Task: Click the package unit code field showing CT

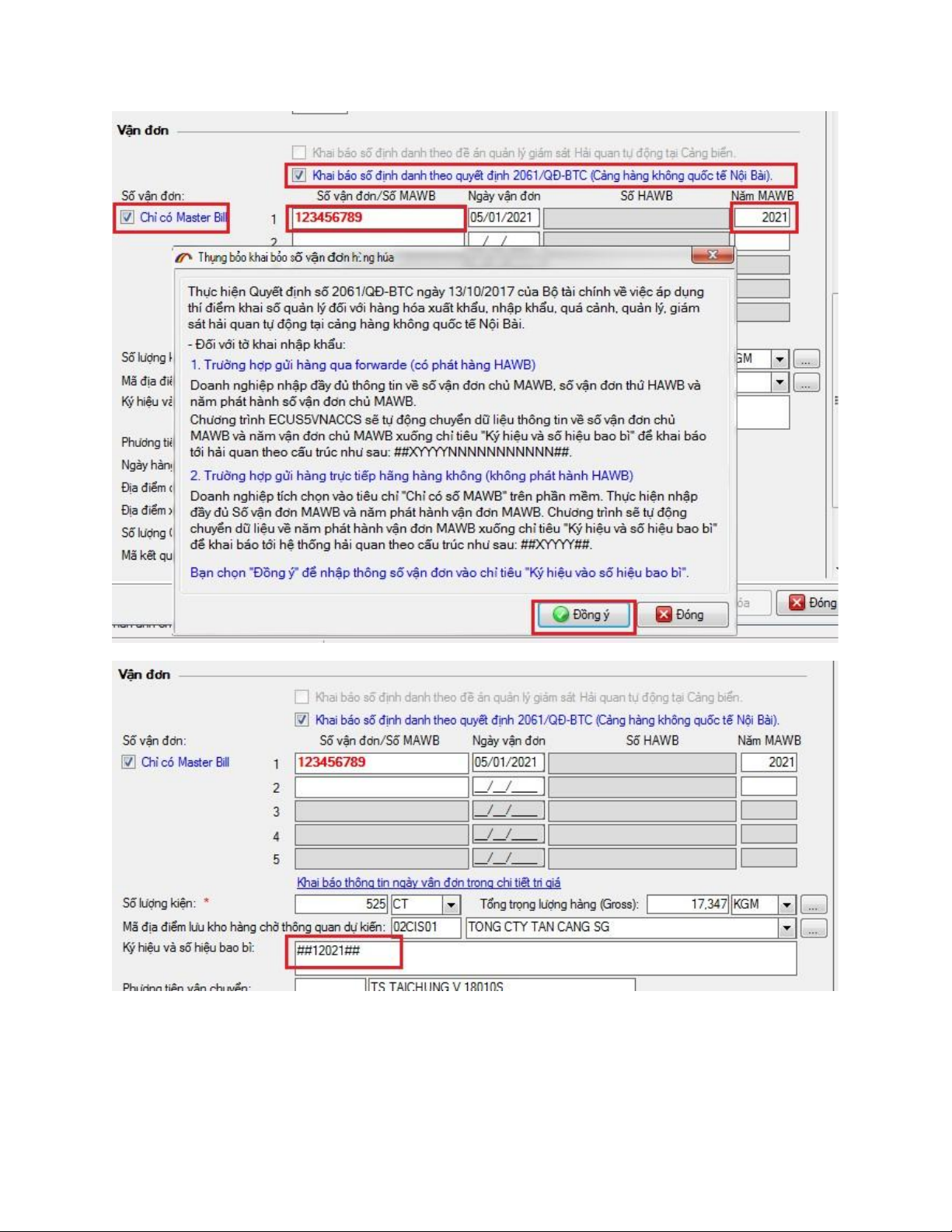Action: 417,904
